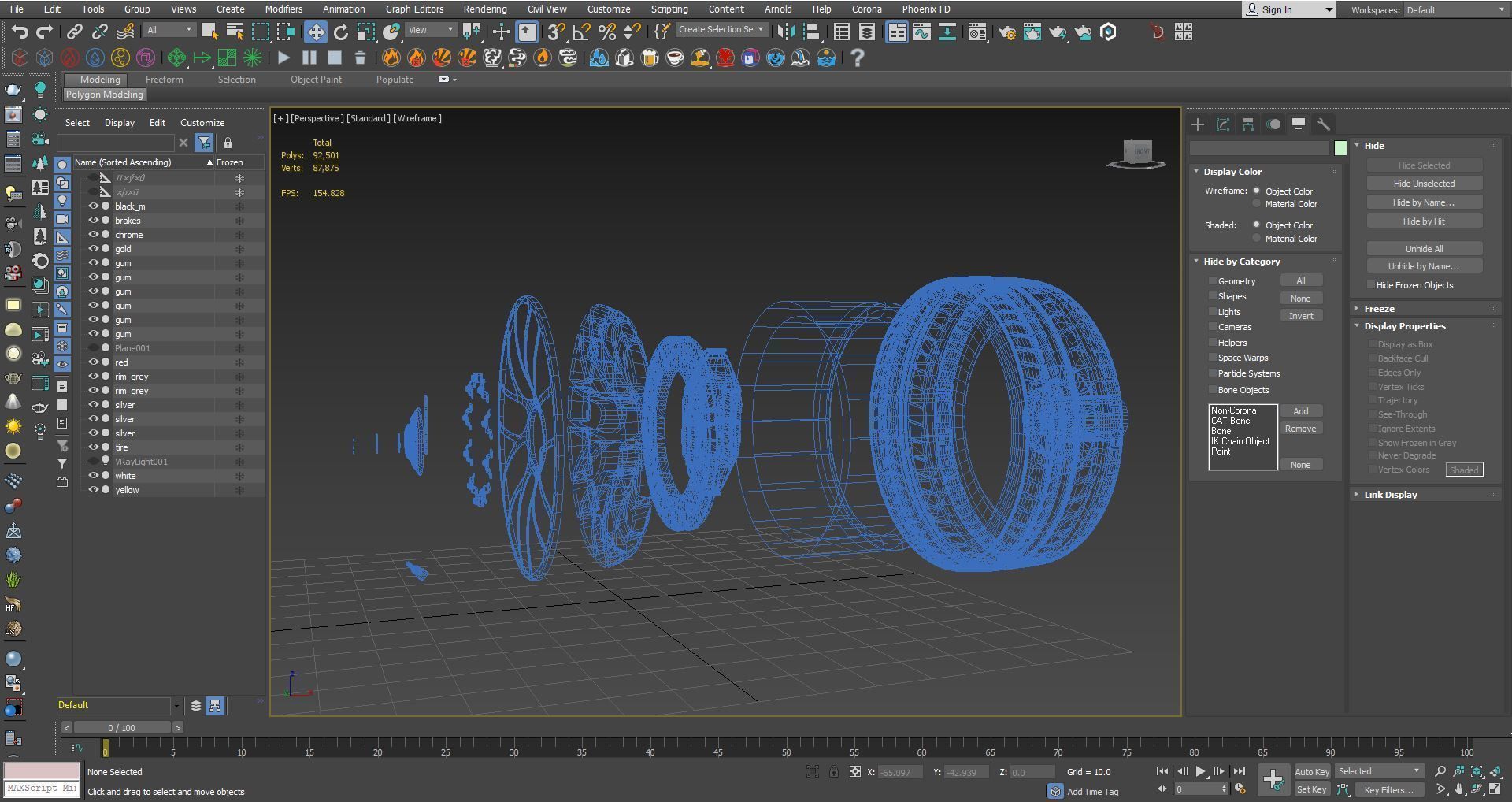Open the Modifiers menu
This screenshot has height=802, width=1512.
pos(283,9)
